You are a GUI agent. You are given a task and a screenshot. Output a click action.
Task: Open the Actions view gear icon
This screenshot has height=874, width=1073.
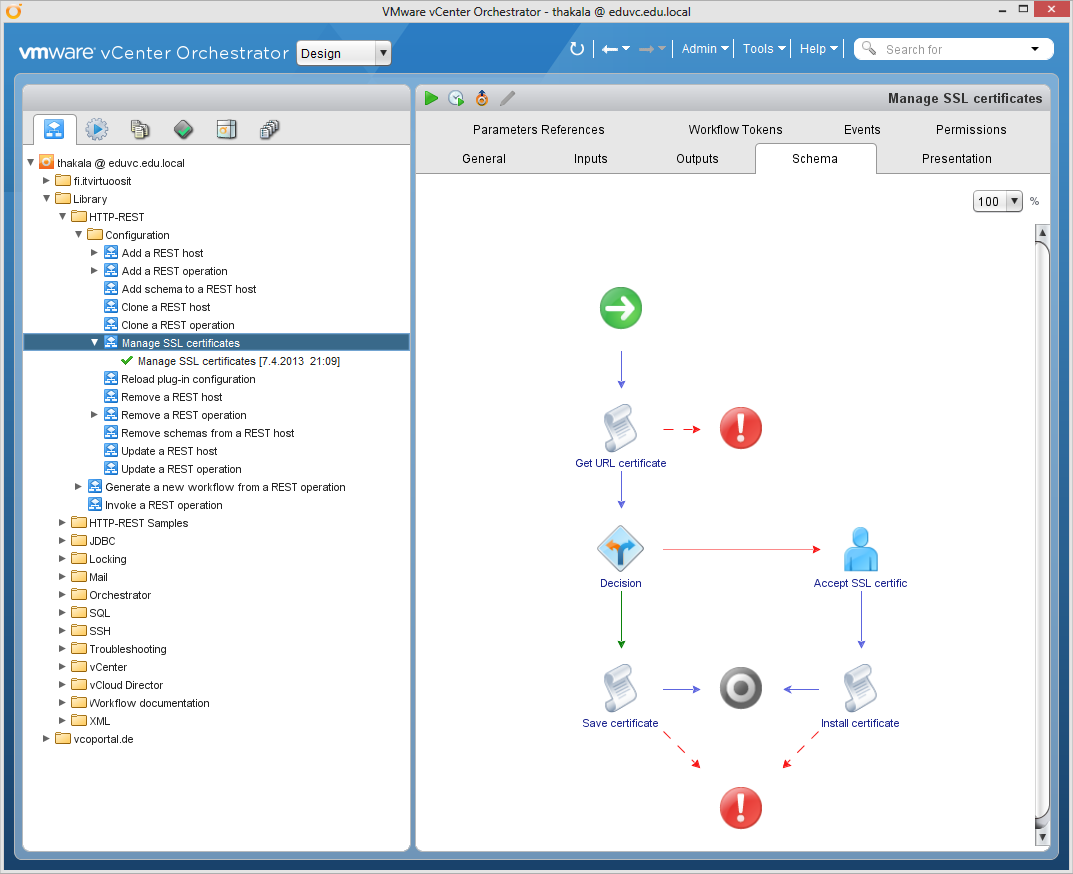point(96,129)
